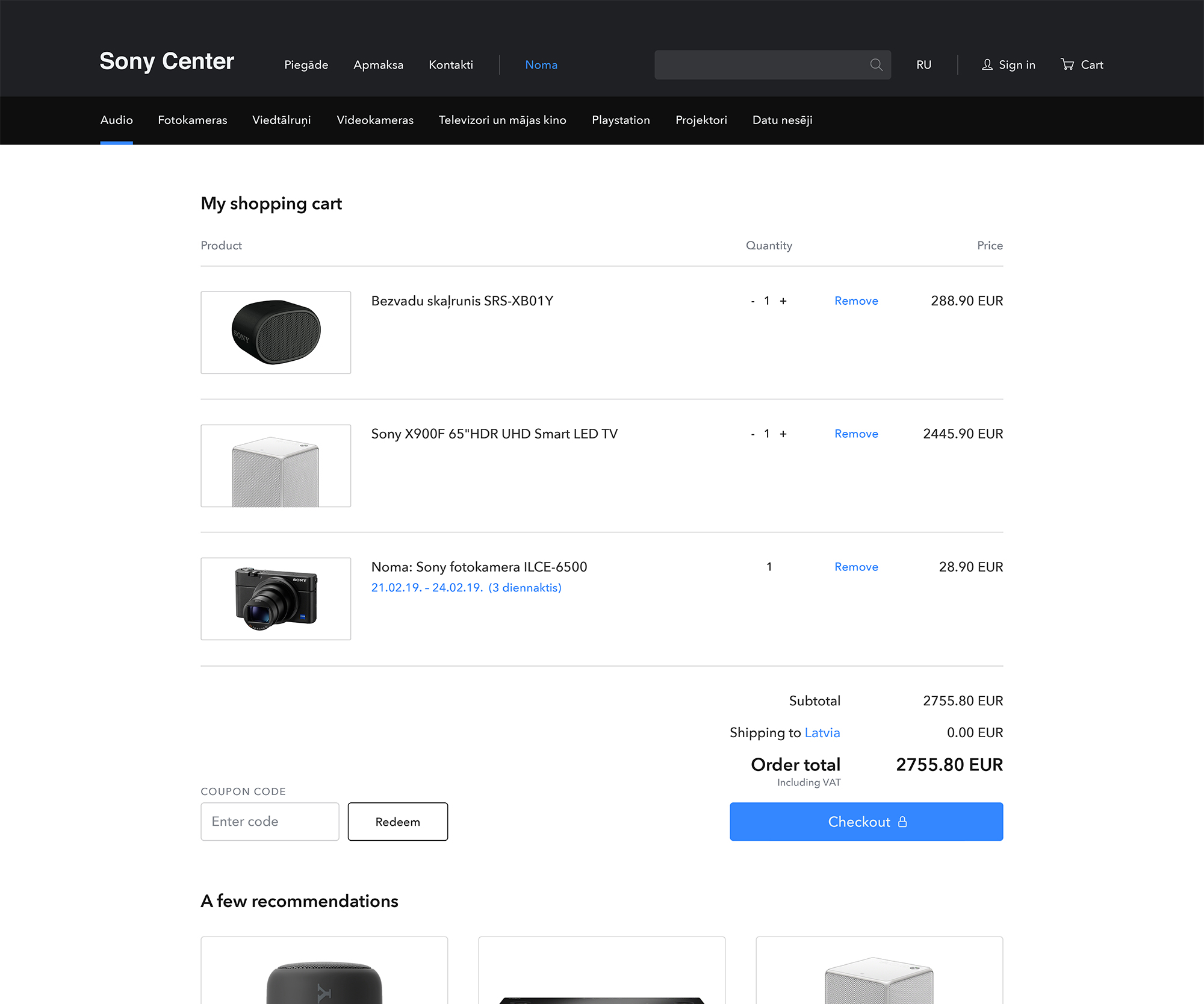1204x1004 pixels.
Task: Open the ILCE-6500 camera thumbnail
Action: pos(276,599)
